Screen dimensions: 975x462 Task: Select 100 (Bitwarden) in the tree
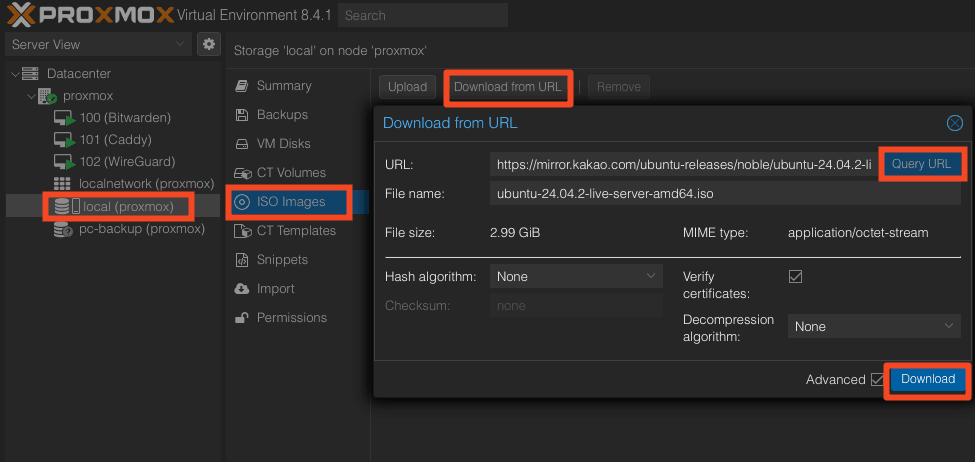[x=126, y=118]
